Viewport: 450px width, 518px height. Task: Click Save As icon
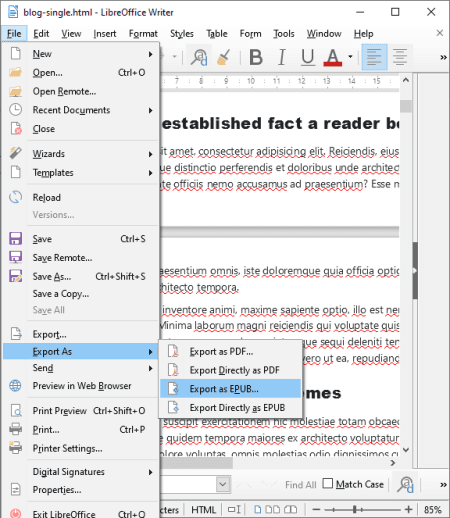pyautogui.click(x=15, y=276)
